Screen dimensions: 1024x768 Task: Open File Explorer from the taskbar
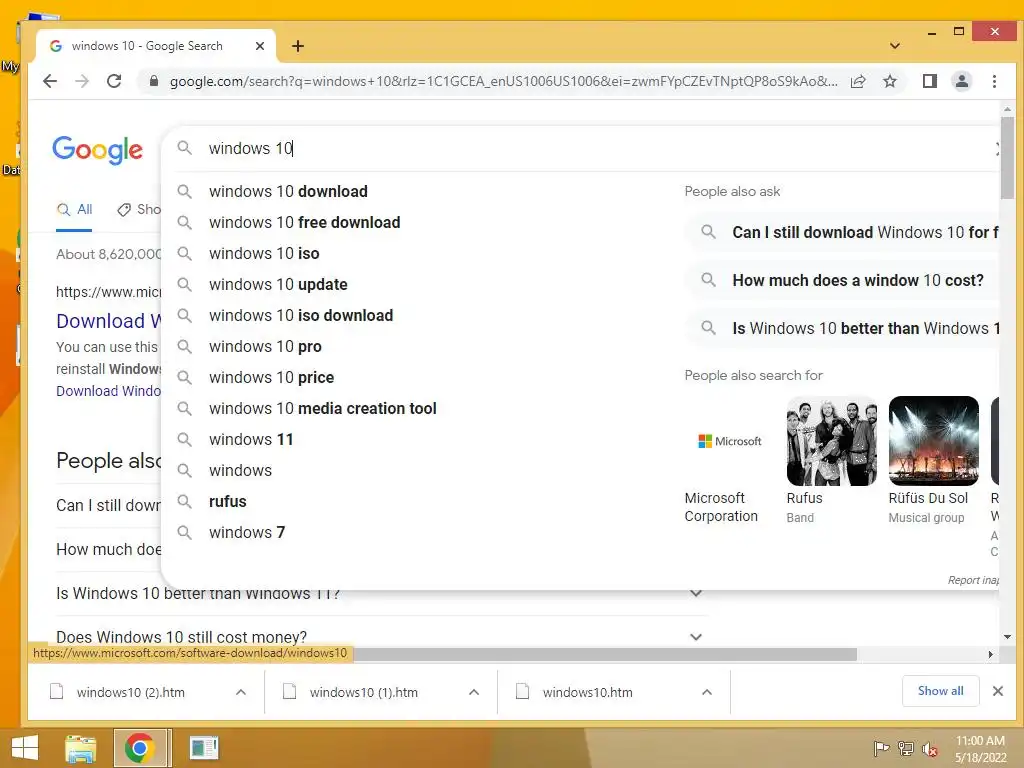(80, 748)
